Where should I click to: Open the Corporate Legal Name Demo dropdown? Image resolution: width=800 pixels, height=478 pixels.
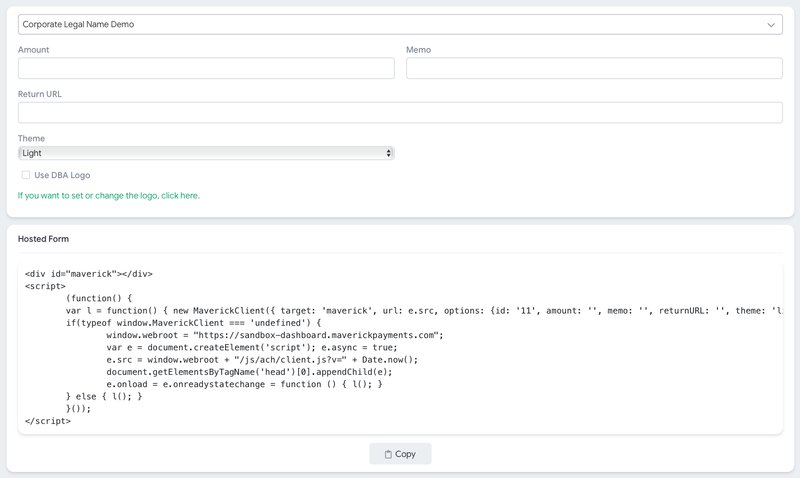click(x=400, y=24)
